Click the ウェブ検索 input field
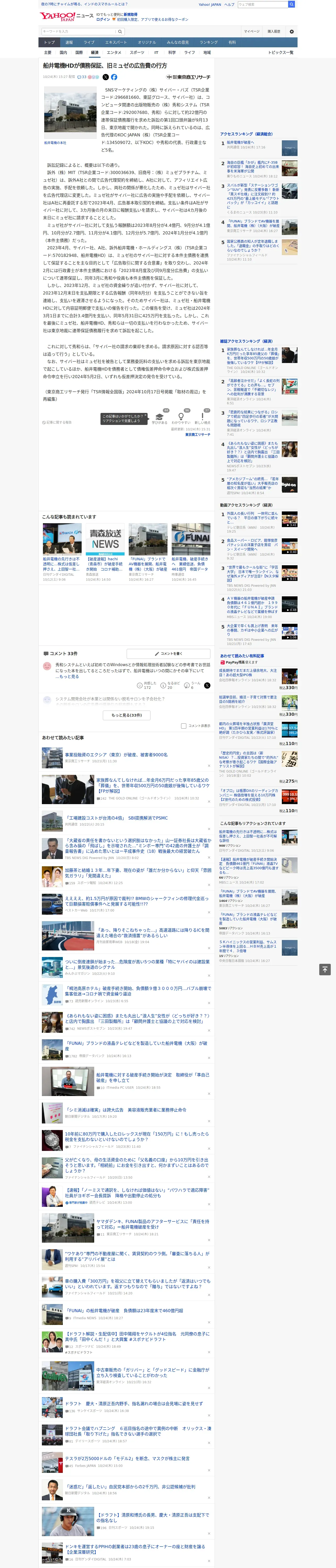The width and height of the screenshot is (336, 1568). click(x=263, y=4)
